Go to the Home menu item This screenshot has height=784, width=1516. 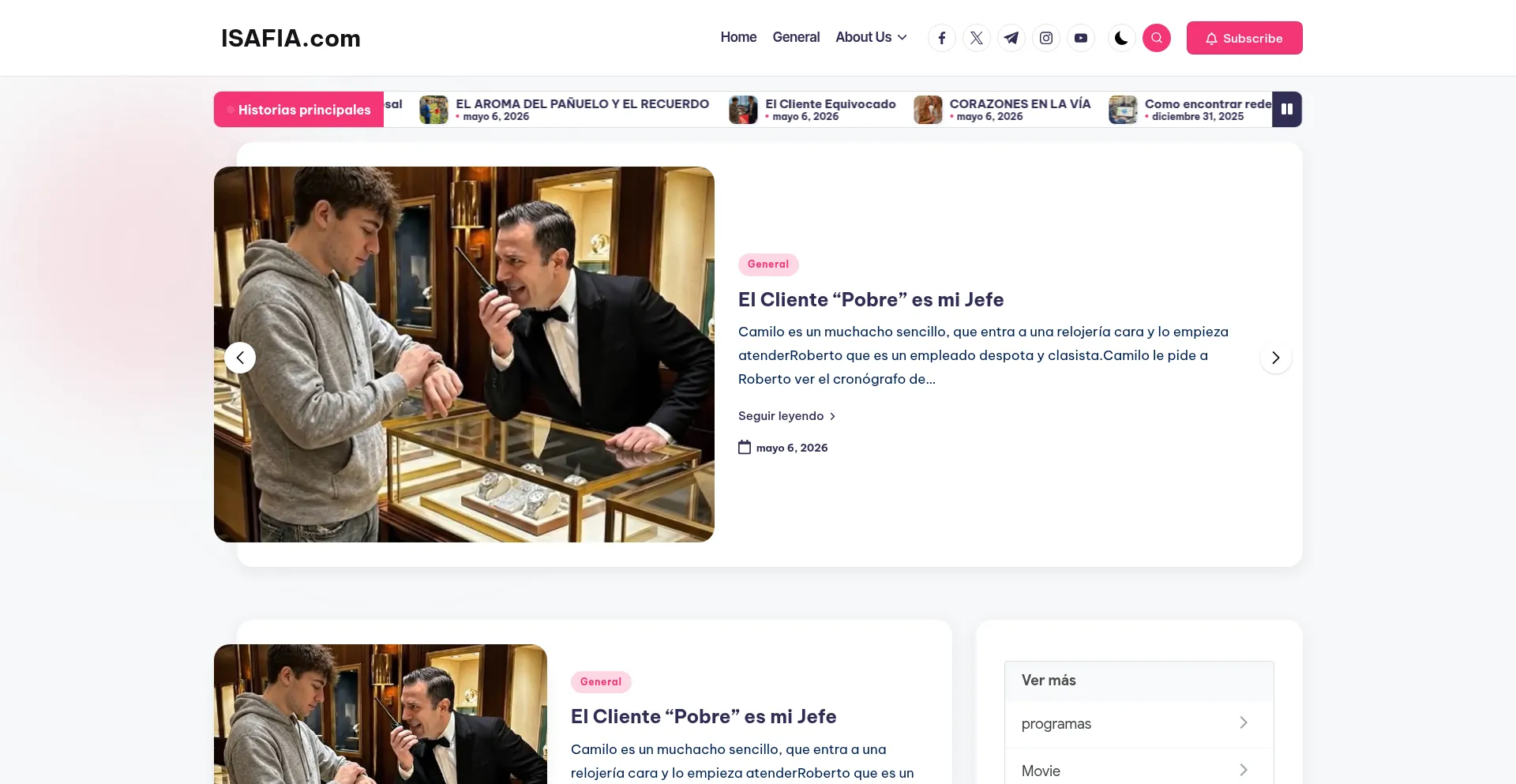click(x=738, y=37)
